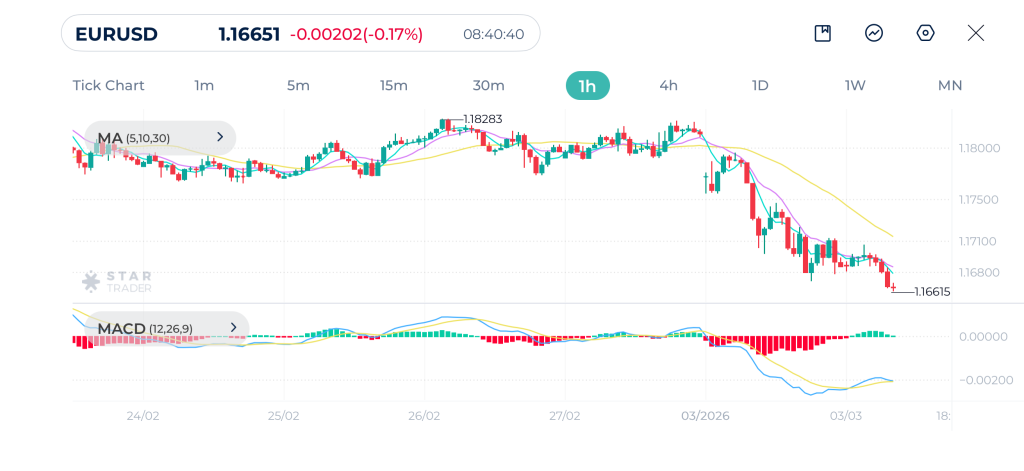Open chart settings hexagon icon
Viewport: 1024px width, 471px height.
(x=925, y=33)
